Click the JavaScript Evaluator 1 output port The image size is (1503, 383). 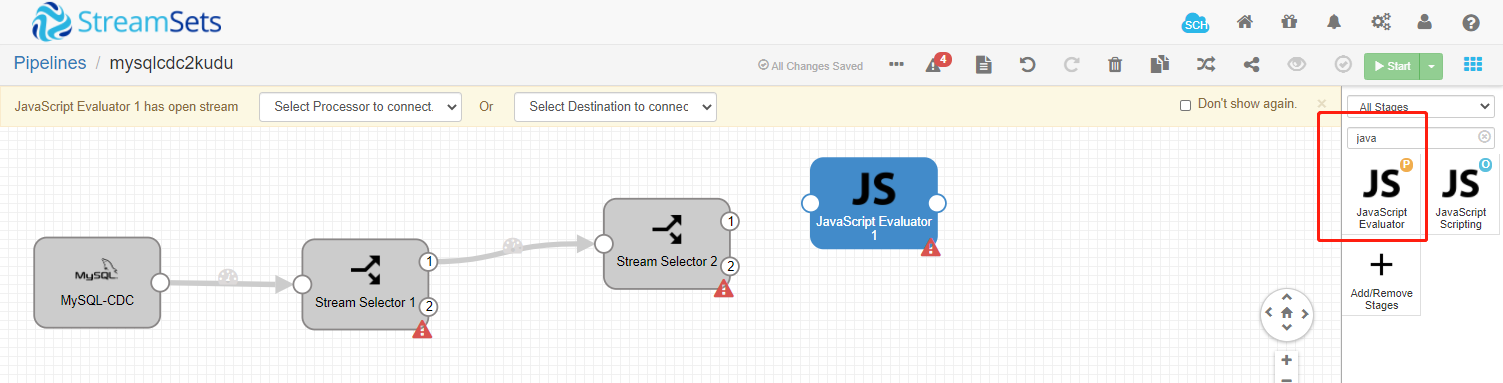pyautogui.click(x=938, y=203)
